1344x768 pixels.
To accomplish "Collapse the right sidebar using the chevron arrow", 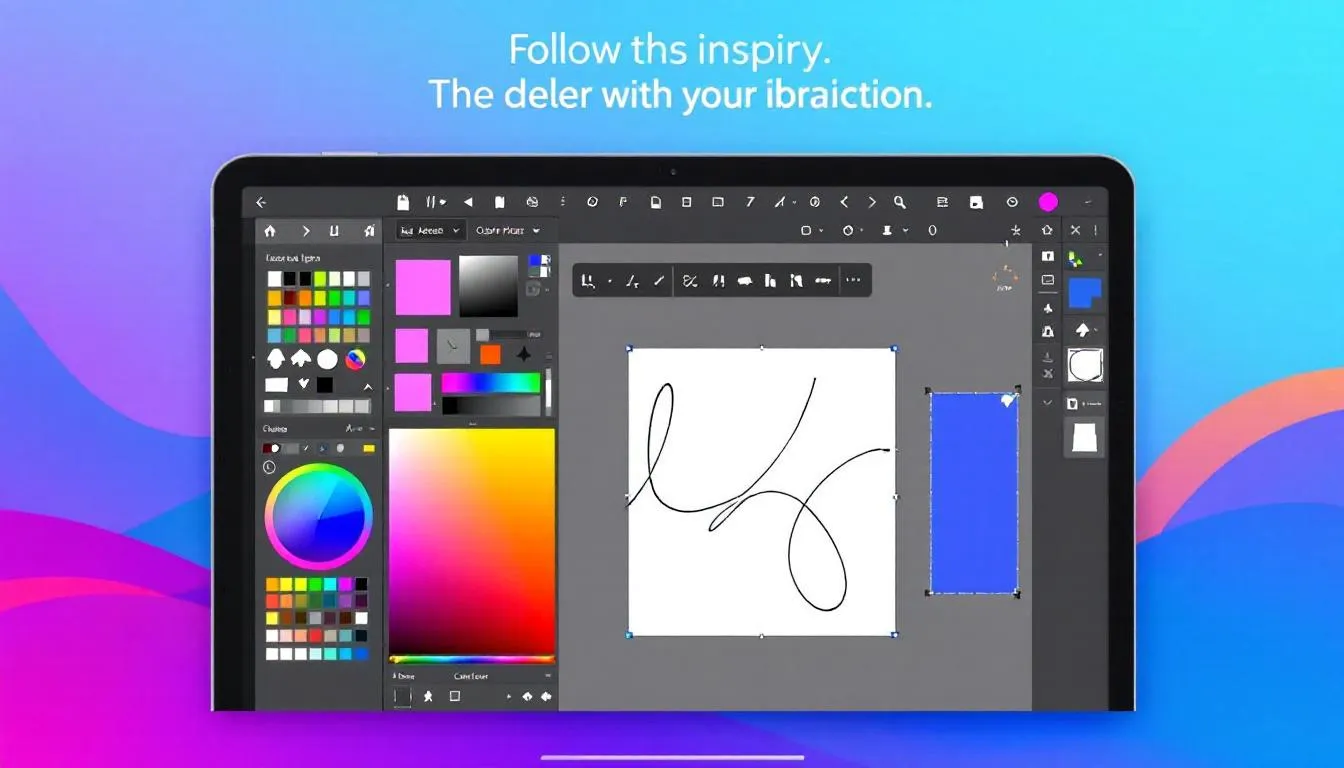I will pyautogui.click(x=1048, y=402).
